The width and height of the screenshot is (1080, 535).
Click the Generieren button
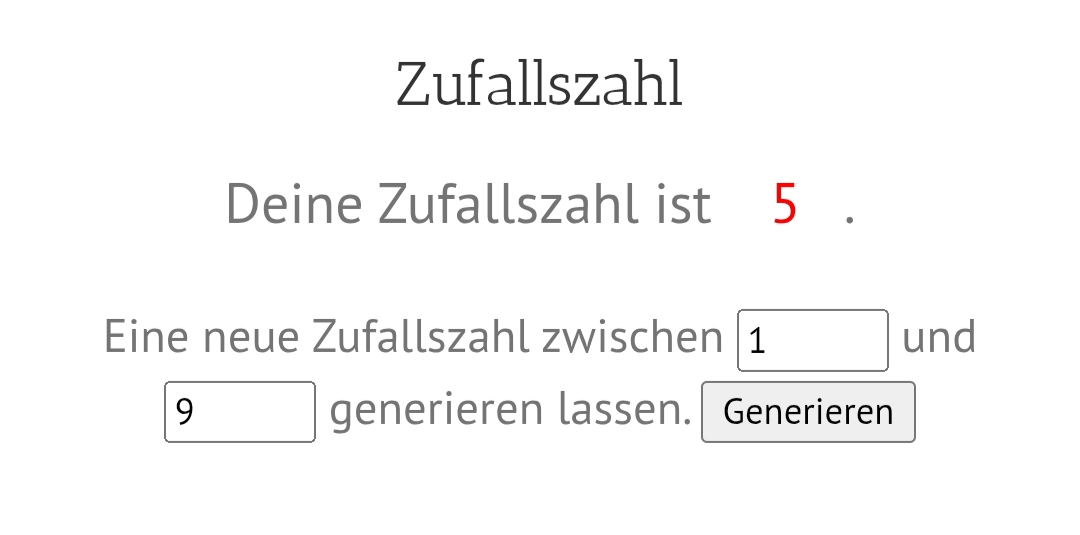[x=808, y=411]
